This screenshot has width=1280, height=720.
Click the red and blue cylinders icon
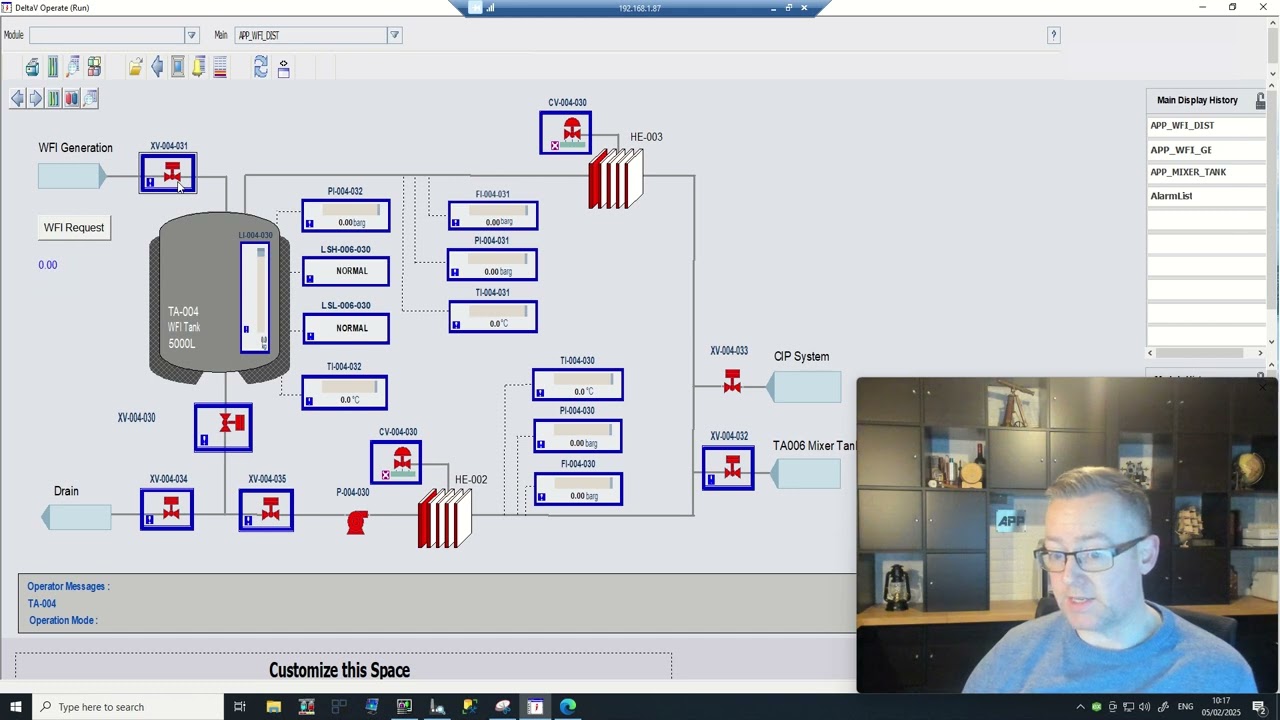coord(71,98)
